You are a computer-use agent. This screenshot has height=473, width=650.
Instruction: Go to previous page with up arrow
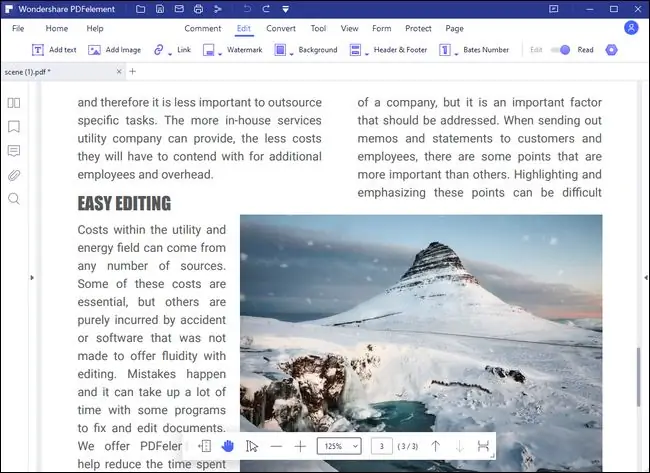[x=435, y=446]
